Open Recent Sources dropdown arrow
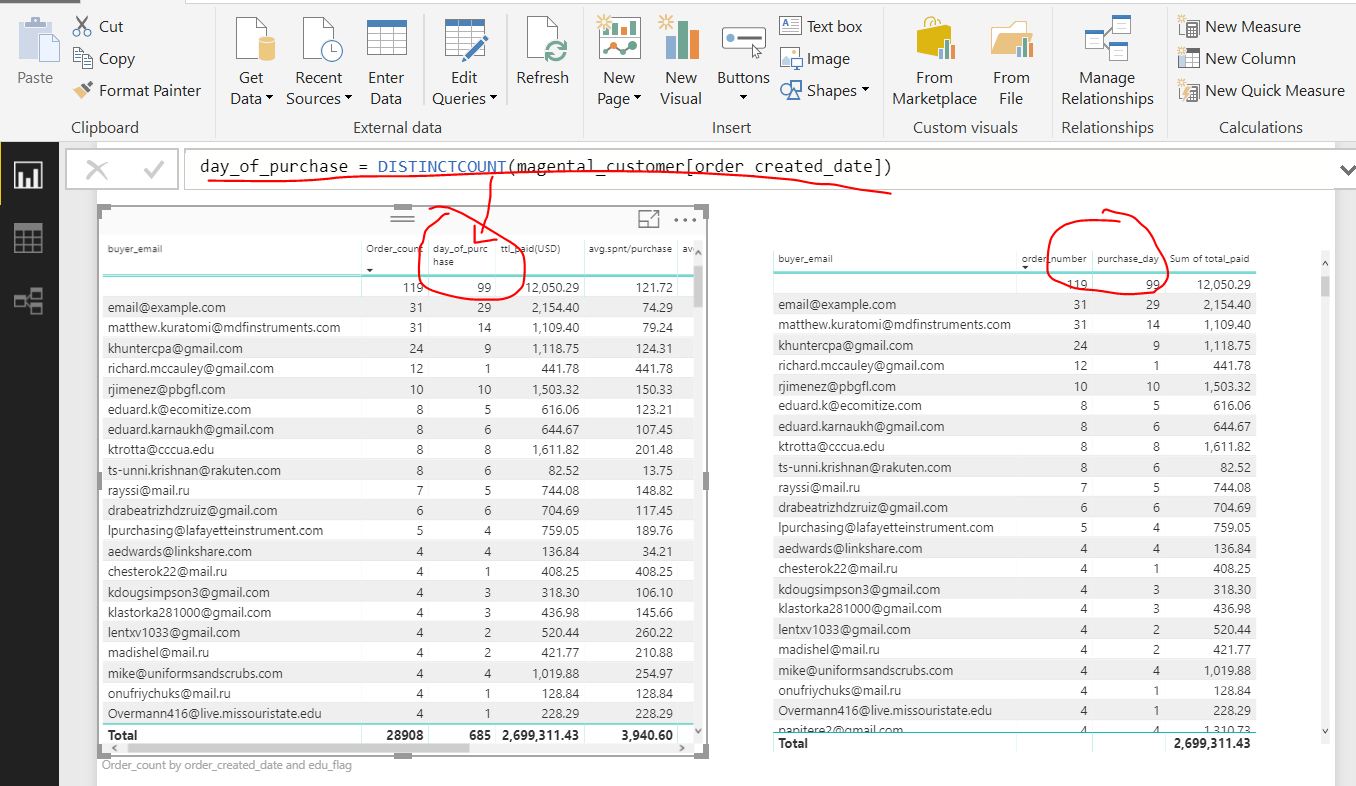1356x786 pixels. [x=348, y=99]
